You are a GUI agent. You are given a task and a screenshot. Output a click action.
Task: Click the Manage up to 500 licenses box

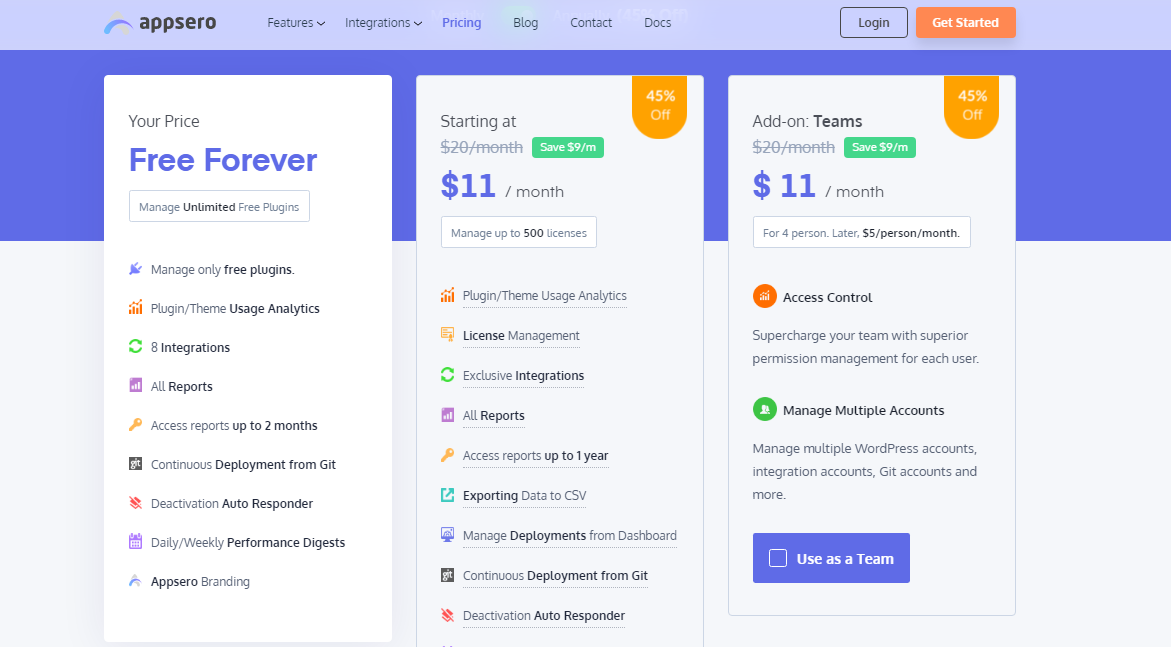[518, 232]
